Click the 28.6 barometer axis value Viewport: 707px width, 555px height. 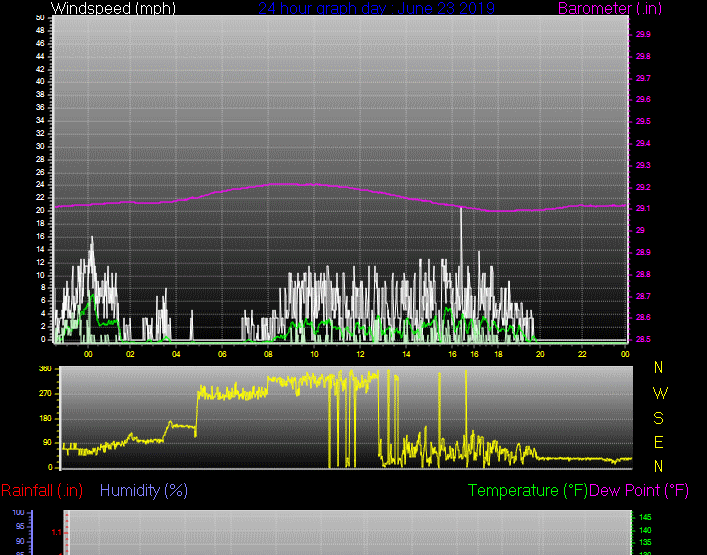[643, 317]
